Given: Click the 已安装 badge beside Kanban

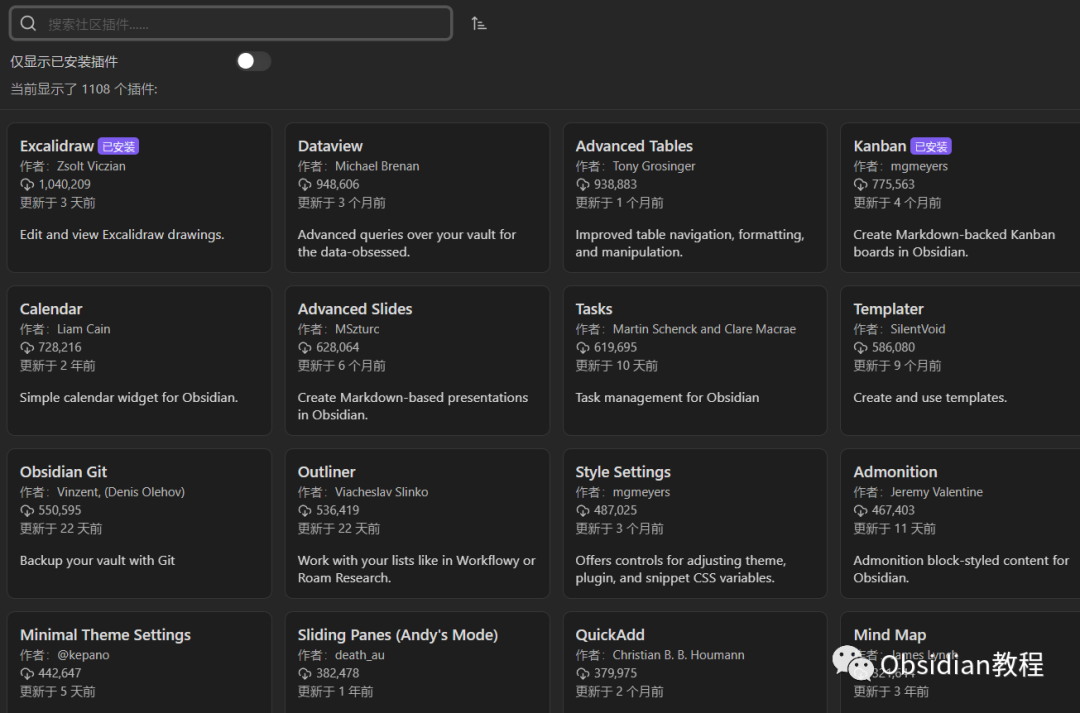Looking at the screenshot, I should click(x=931, y=147).
